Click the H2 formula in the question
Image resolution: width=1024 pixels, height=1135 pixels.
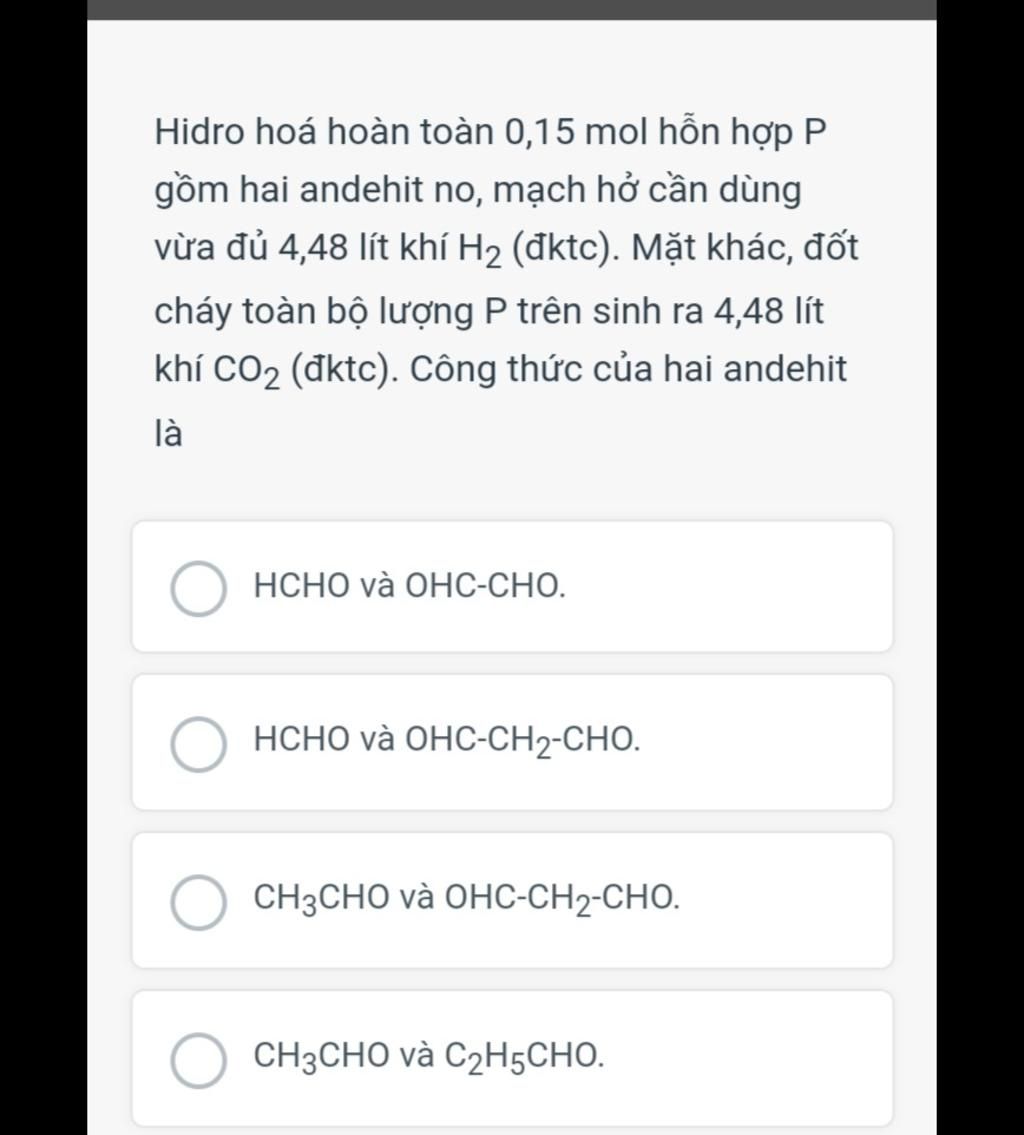pos(478,251)
